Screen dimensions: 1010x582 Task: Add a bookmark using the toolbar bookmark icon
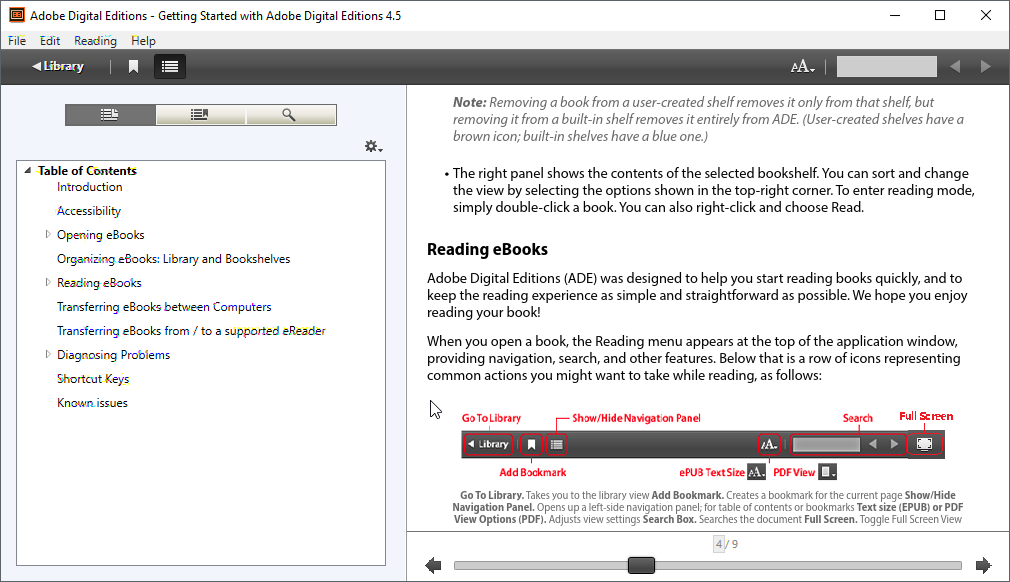(x=133, y=66)
